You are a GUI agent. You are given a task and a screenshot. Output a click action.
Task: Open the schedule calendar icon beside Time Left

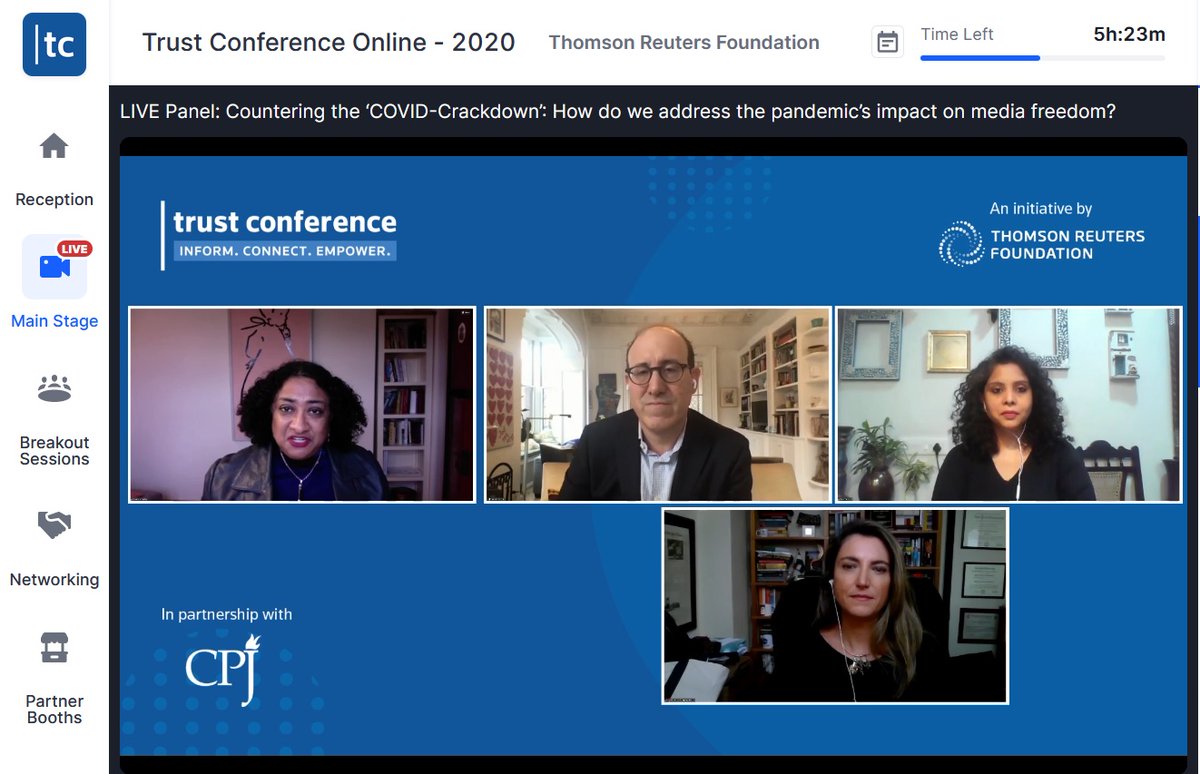click(887, 42)
